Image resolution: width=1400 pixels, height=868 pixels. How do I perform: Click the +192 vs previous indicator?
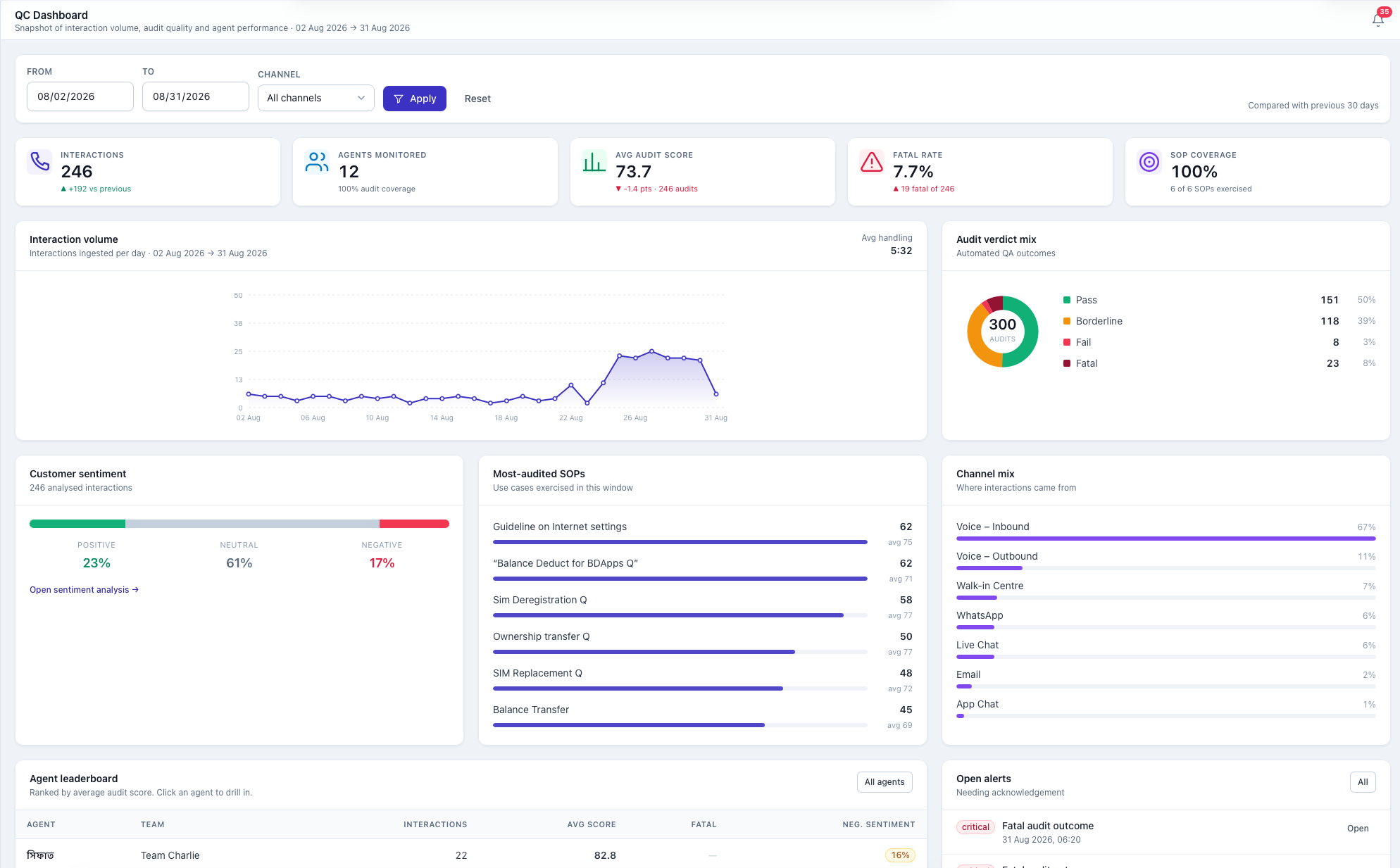pos(96,189)
